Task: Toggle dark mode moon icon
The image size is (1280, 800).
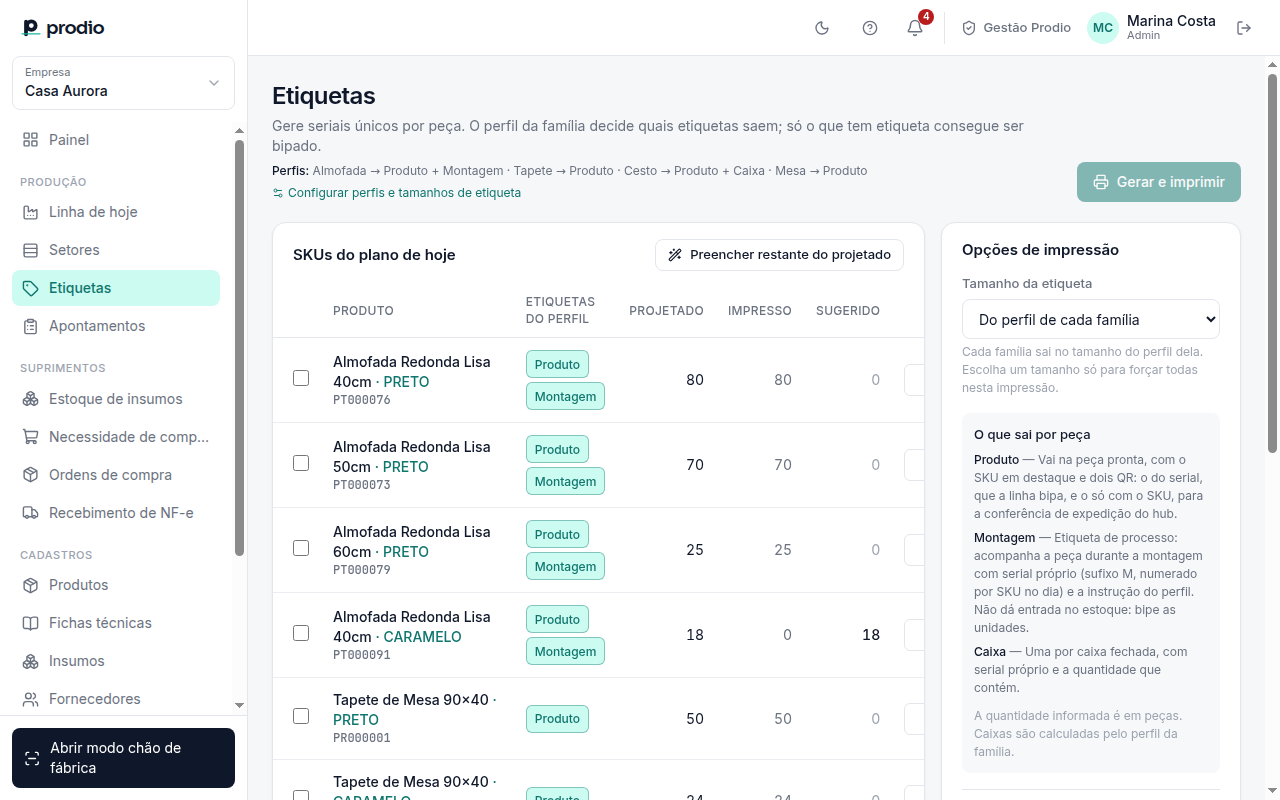Action: coord(822,28)
